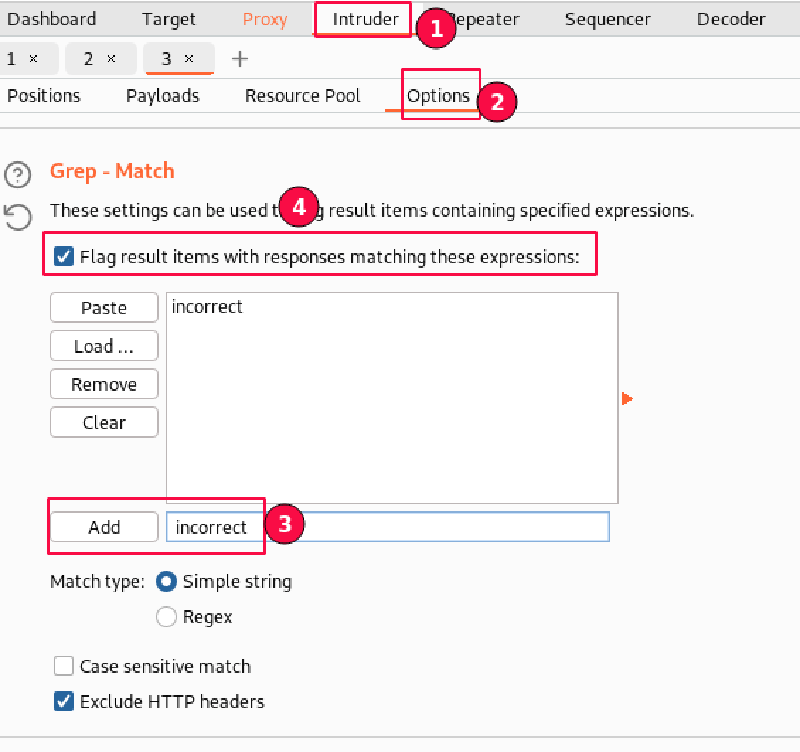Uncheck Exclude HTTP headers
This screenshot has height=752, width=800.
[64, 701]
